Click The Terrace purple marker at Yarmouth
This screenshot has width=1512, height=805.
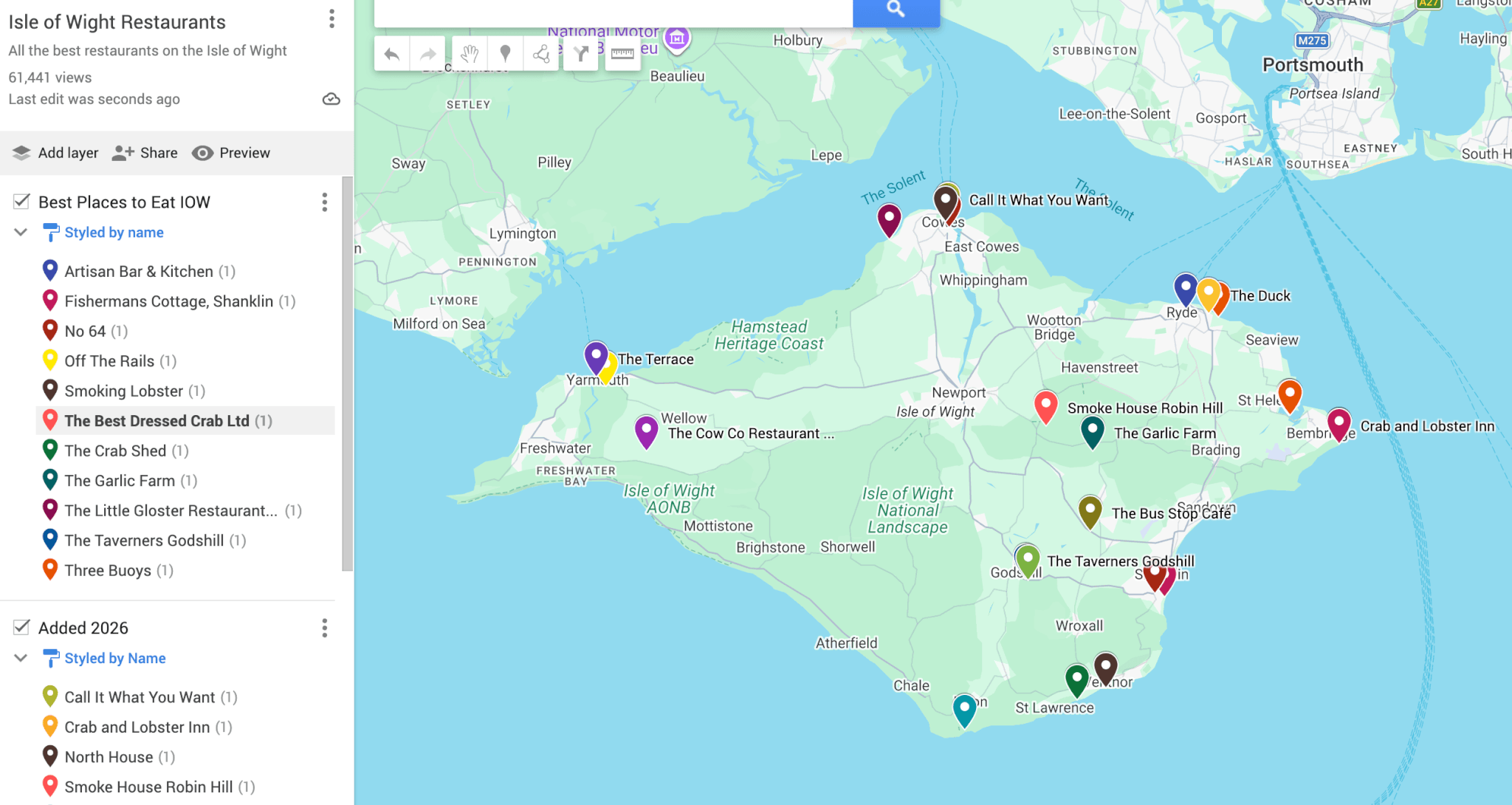coord(596,357)
